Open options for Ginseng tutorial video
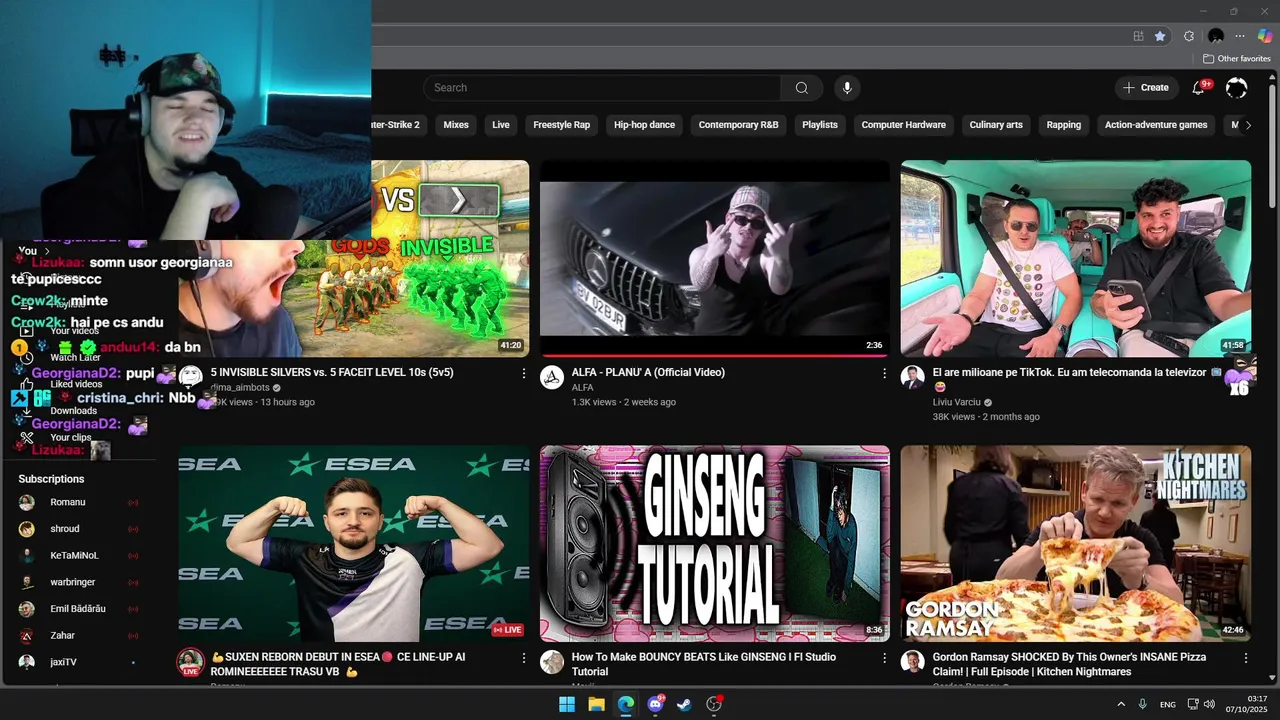1280x720 pixels. pos(884,658)
